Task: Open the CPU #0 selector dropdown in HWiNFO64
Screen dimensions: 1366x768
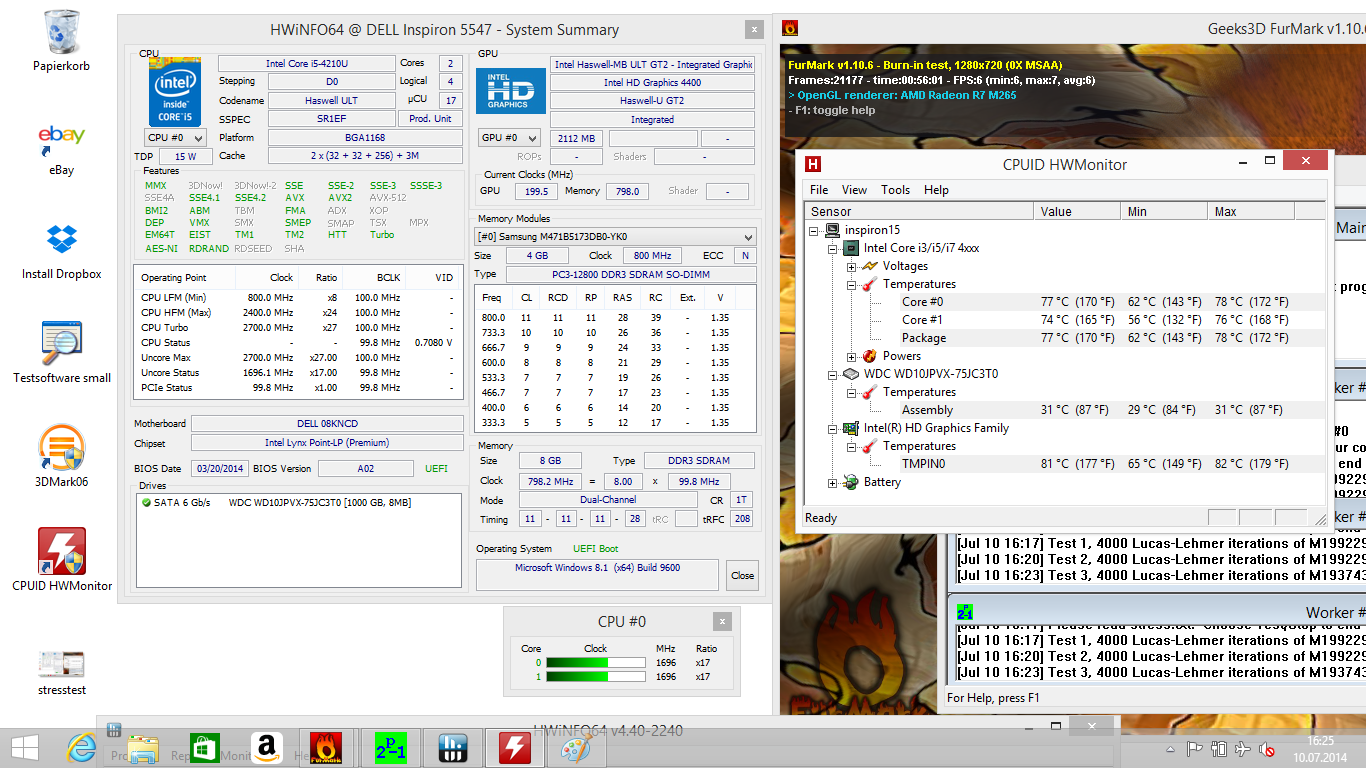Action: pos(176,138)
